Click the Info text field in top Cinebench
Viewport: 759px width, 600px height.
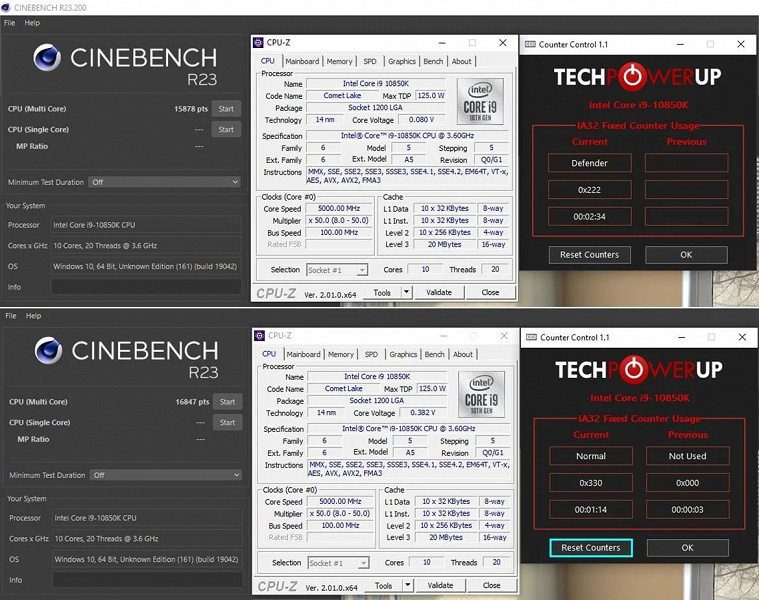tap(146, 287)
